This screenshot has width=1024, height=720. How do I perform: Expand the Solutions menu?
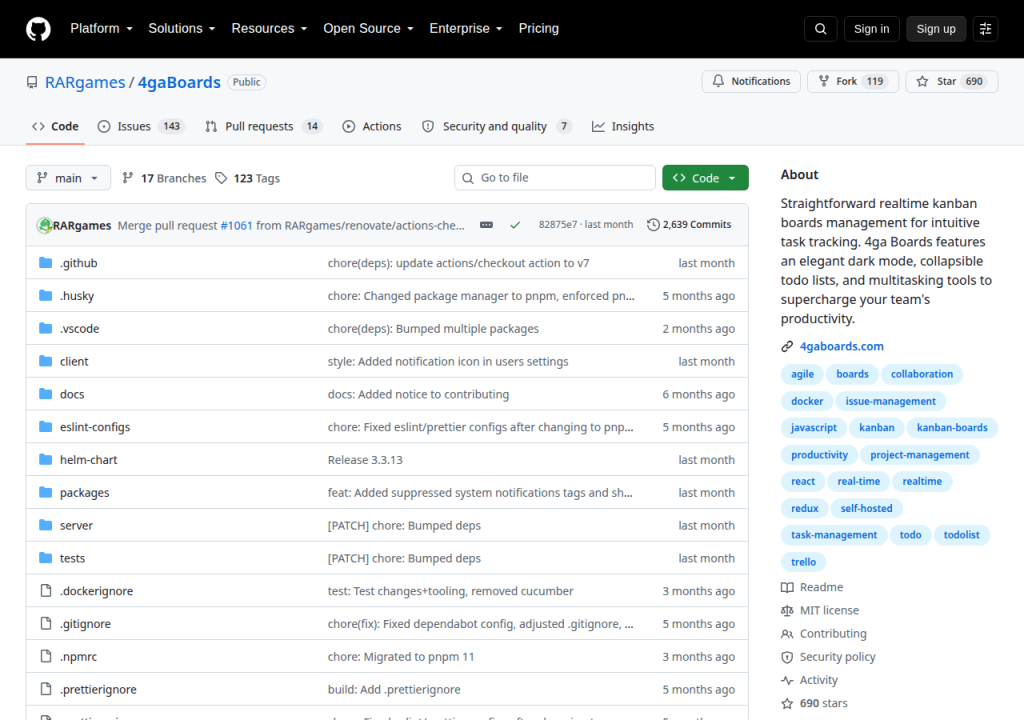(x=182, y=29)
